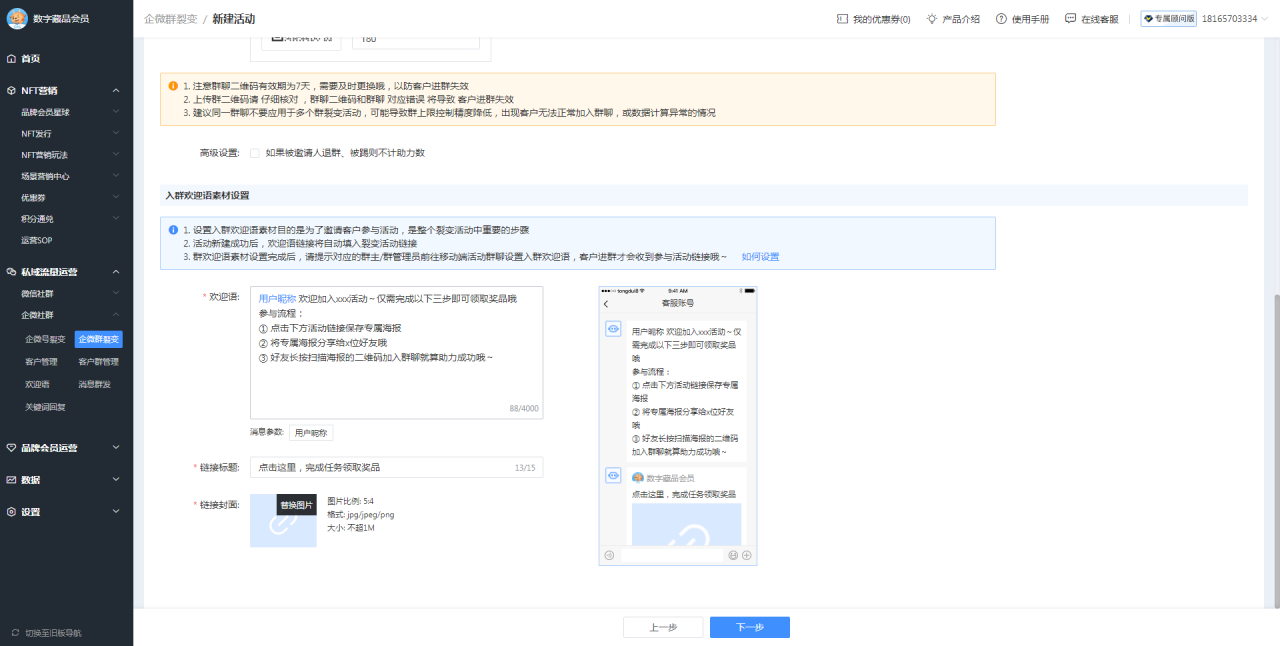Click the 下一步 button
This screenshot has height=646, width=1280.
coord(749,627)
